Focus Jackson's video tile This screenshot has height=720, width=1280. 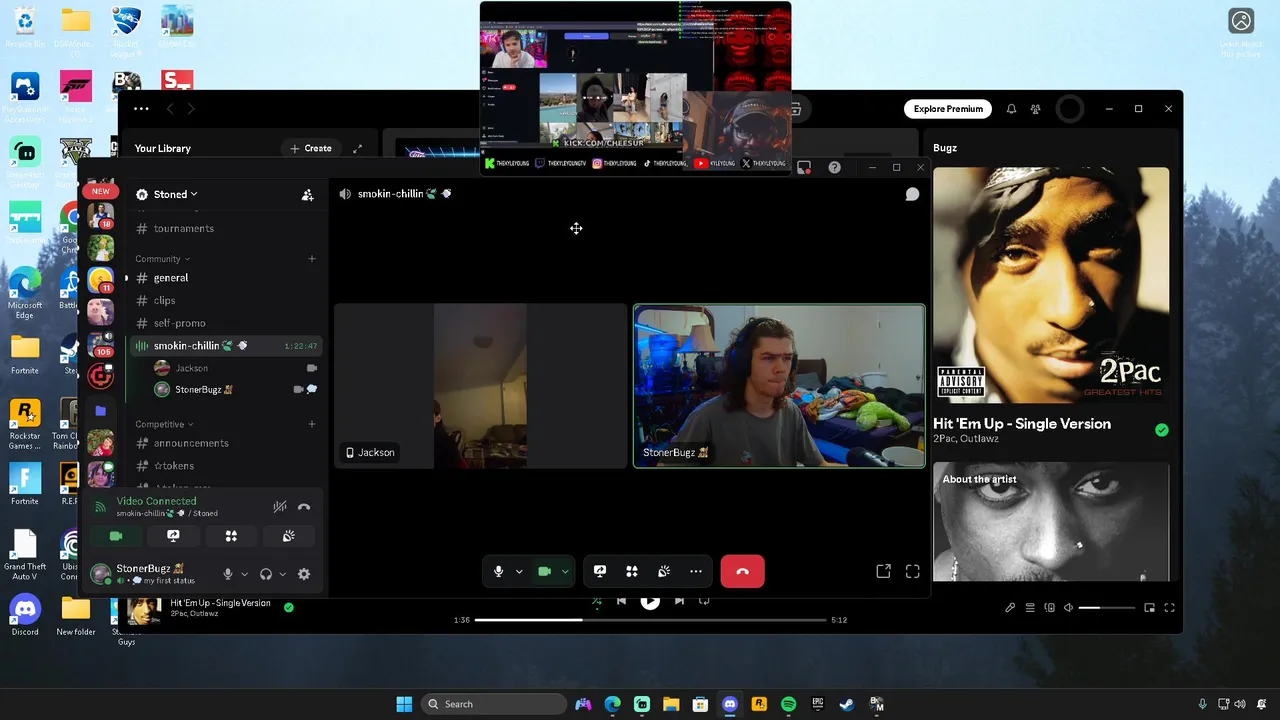click(x=480, y=386)
